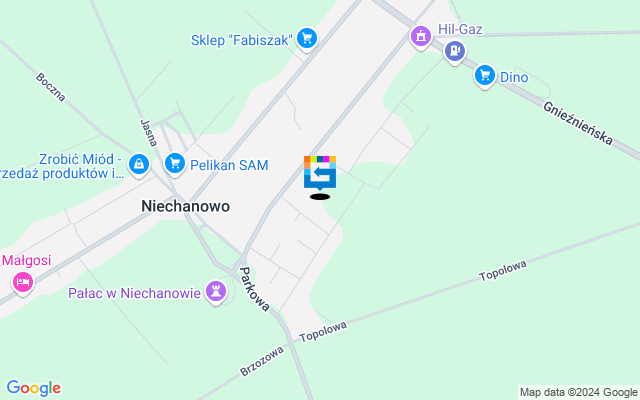This screenshot has width=640, height=400.
Task: Click the purple pin left of Hil-Gaz
Action: click(421, 37)
